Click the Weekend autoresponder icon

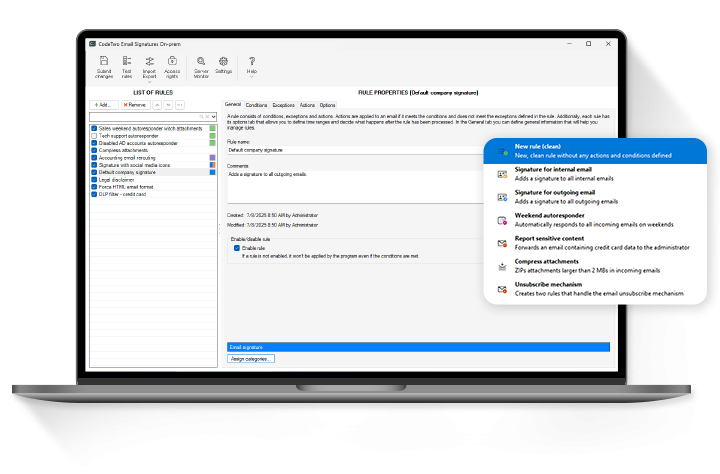point(502,220)
